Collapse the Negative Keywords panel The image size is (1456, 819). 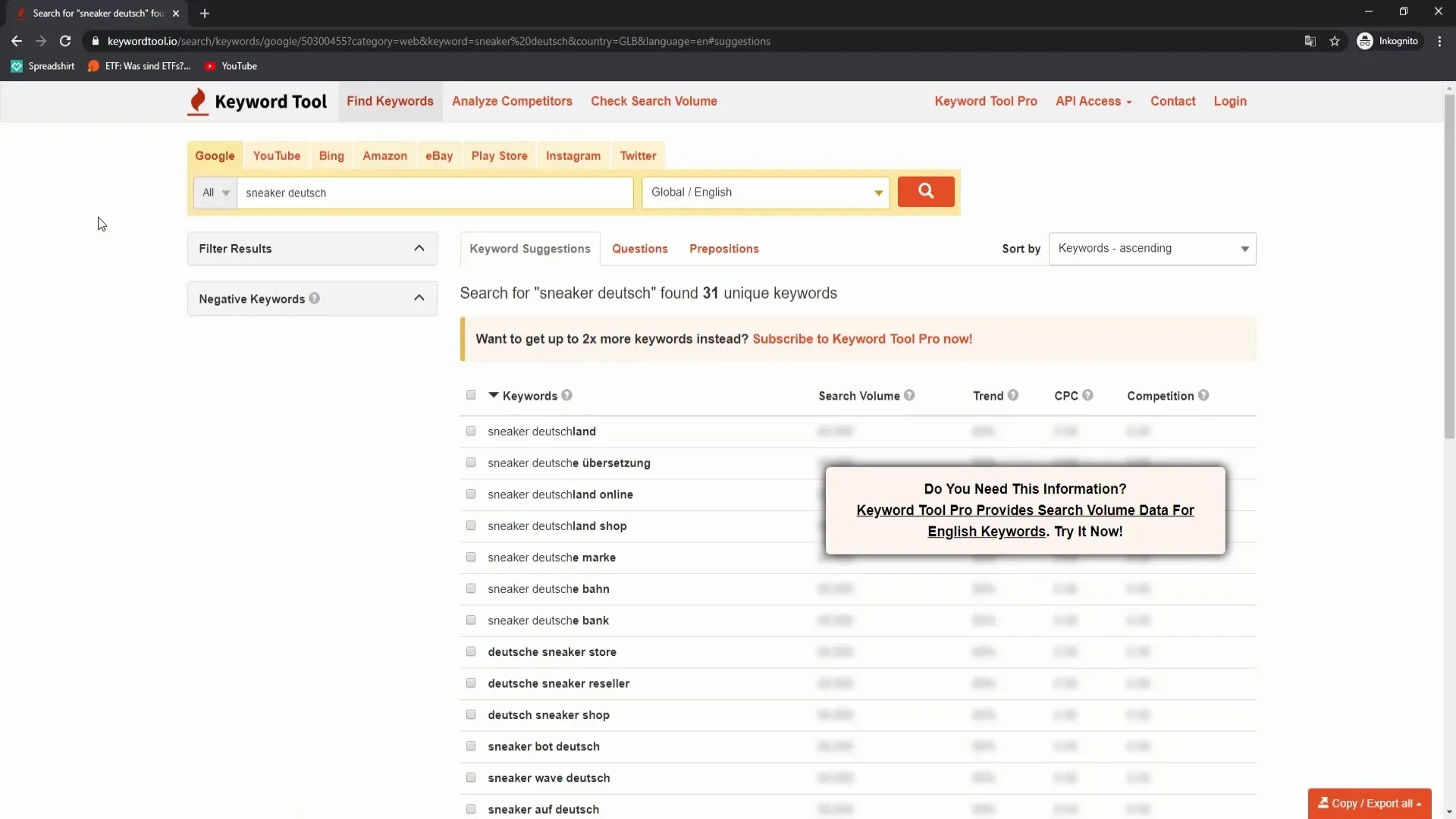tap(419, 298)
